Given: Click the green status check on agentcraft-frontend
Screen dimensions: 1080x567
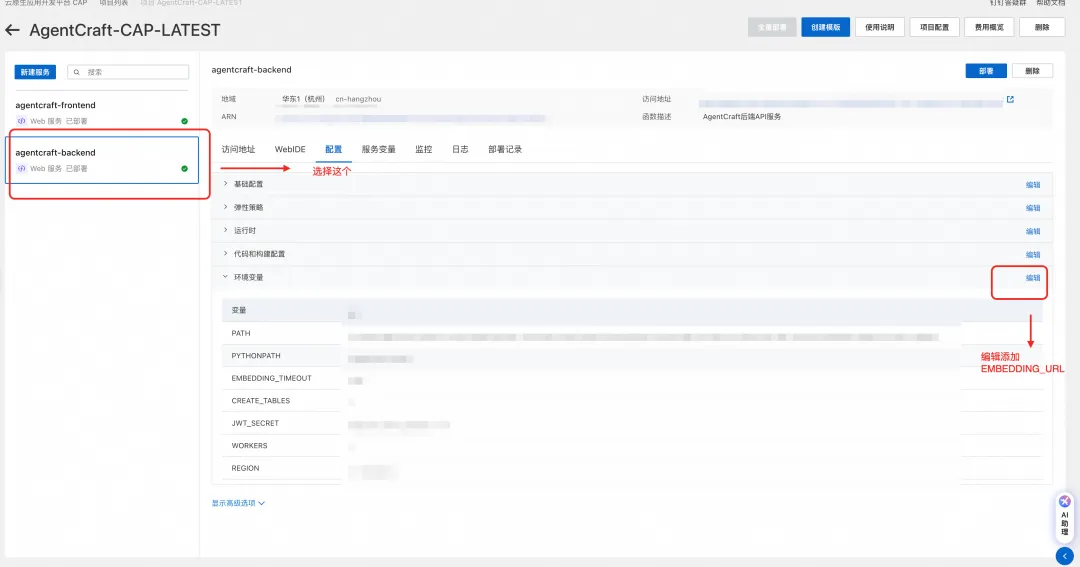Looking at the screenshot, I should click(185, 121).
